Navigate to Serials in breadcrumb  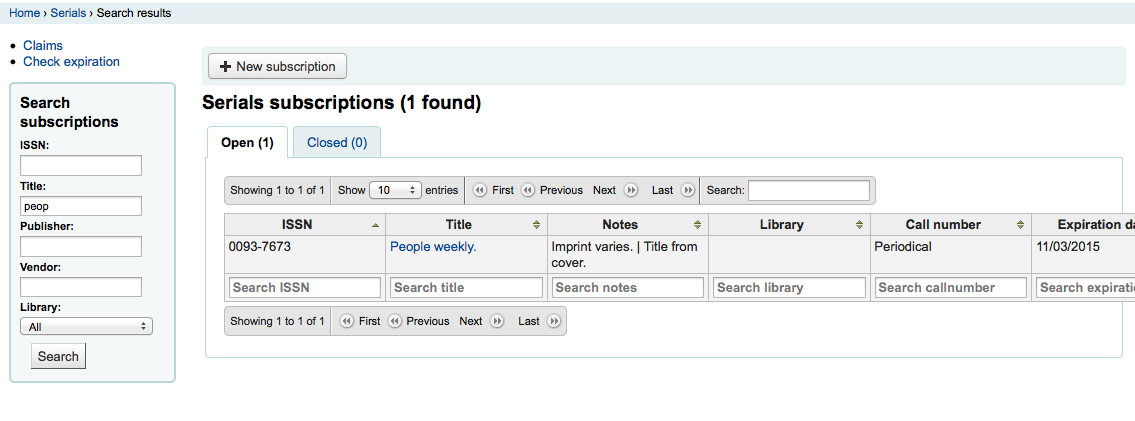point(68,13)
